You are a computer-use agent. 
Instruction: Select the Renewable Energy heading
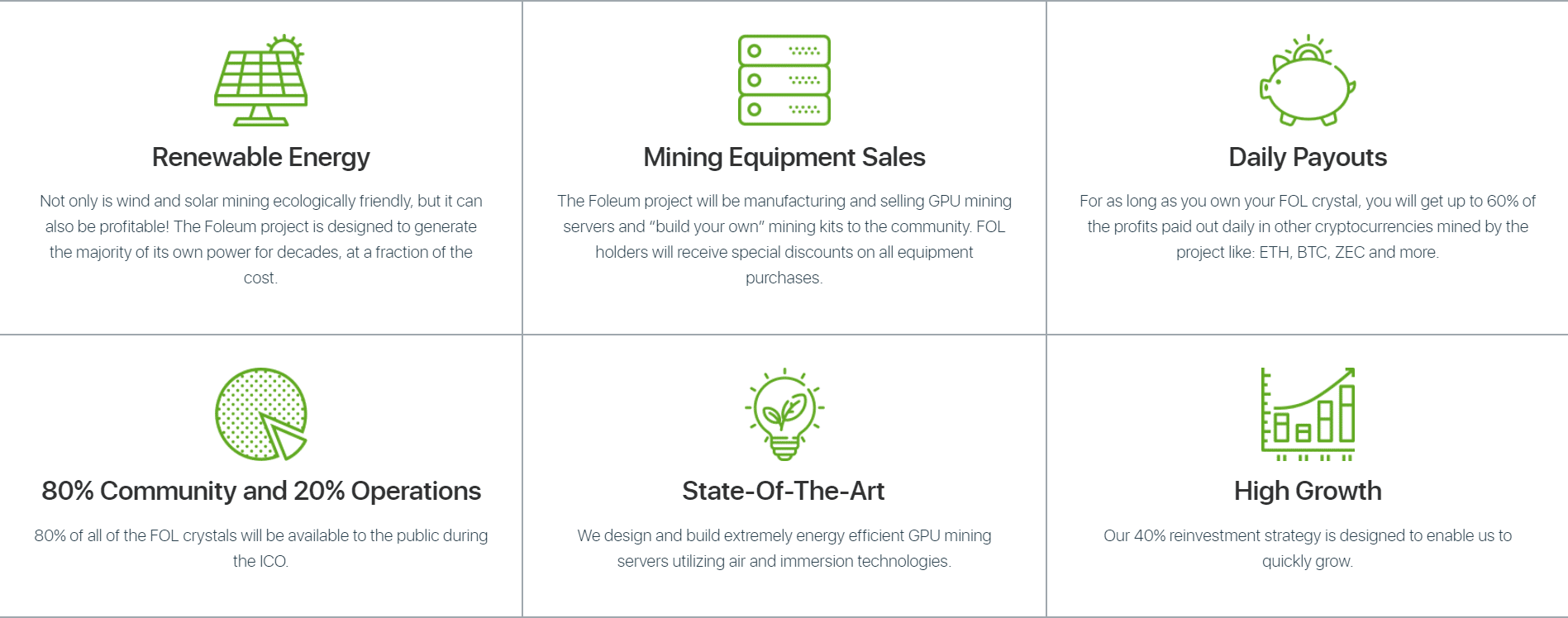[x=260, y=157]
